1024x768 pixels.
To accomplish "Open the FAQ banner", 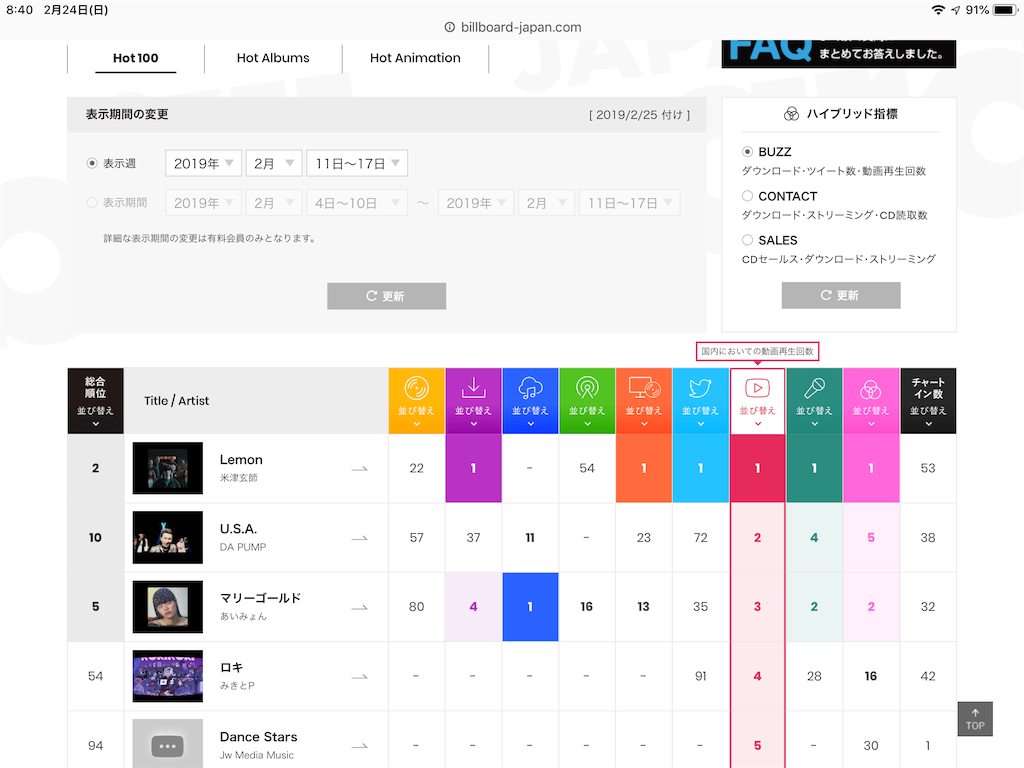I will (839, 53).
